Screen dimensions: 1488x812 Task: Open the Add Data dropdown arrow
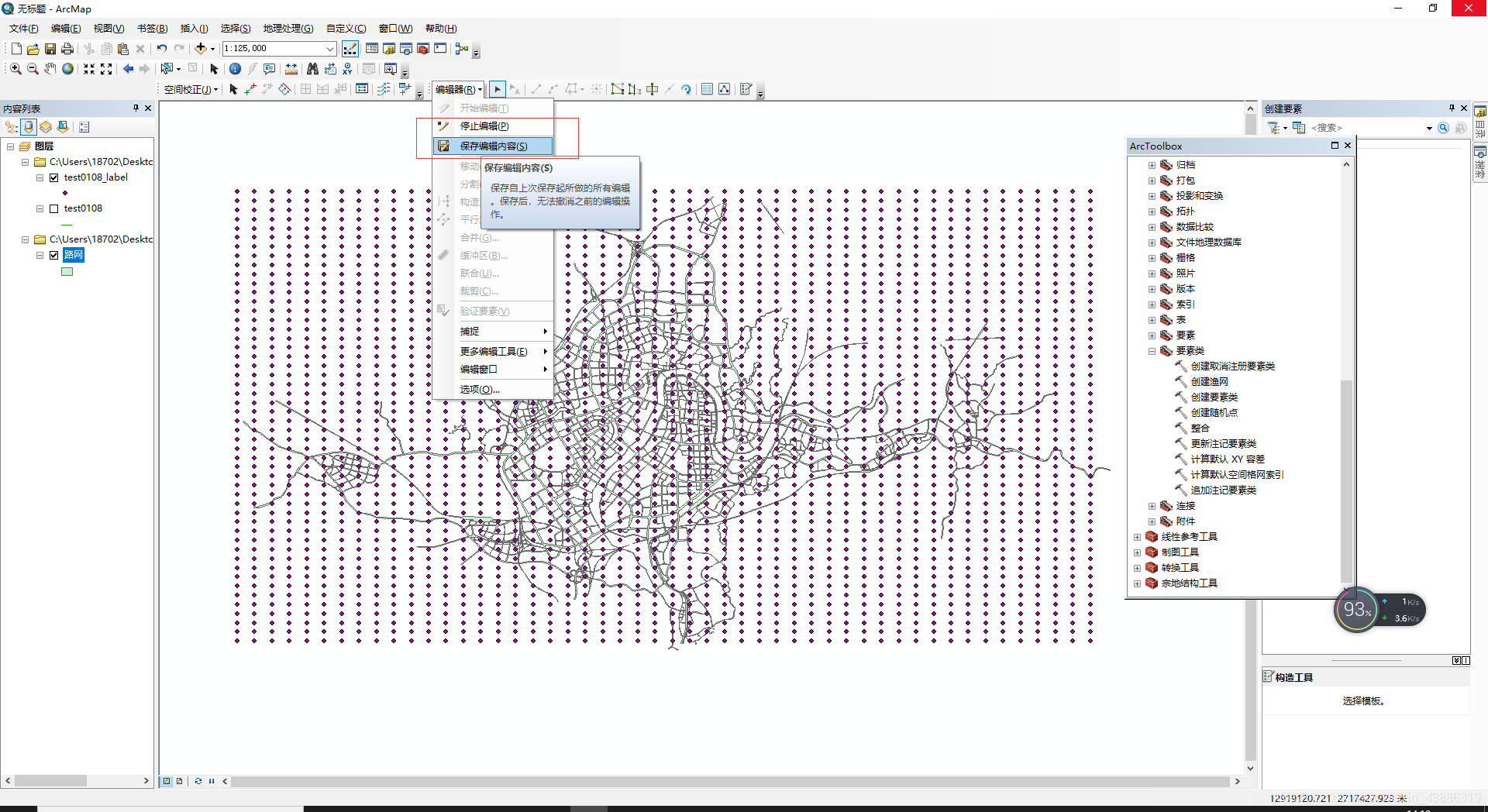pyautogui.click(x=213, y=49)
